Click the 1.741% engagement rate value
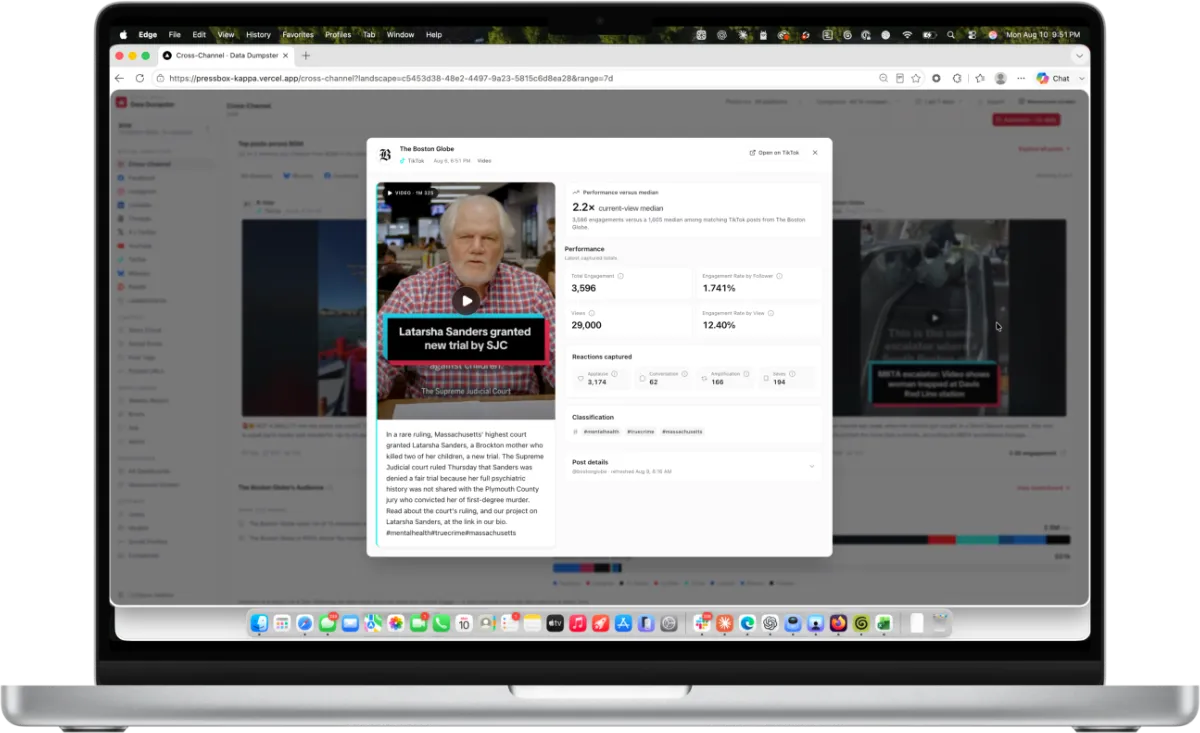1200x733 pixels. (719, 288)
